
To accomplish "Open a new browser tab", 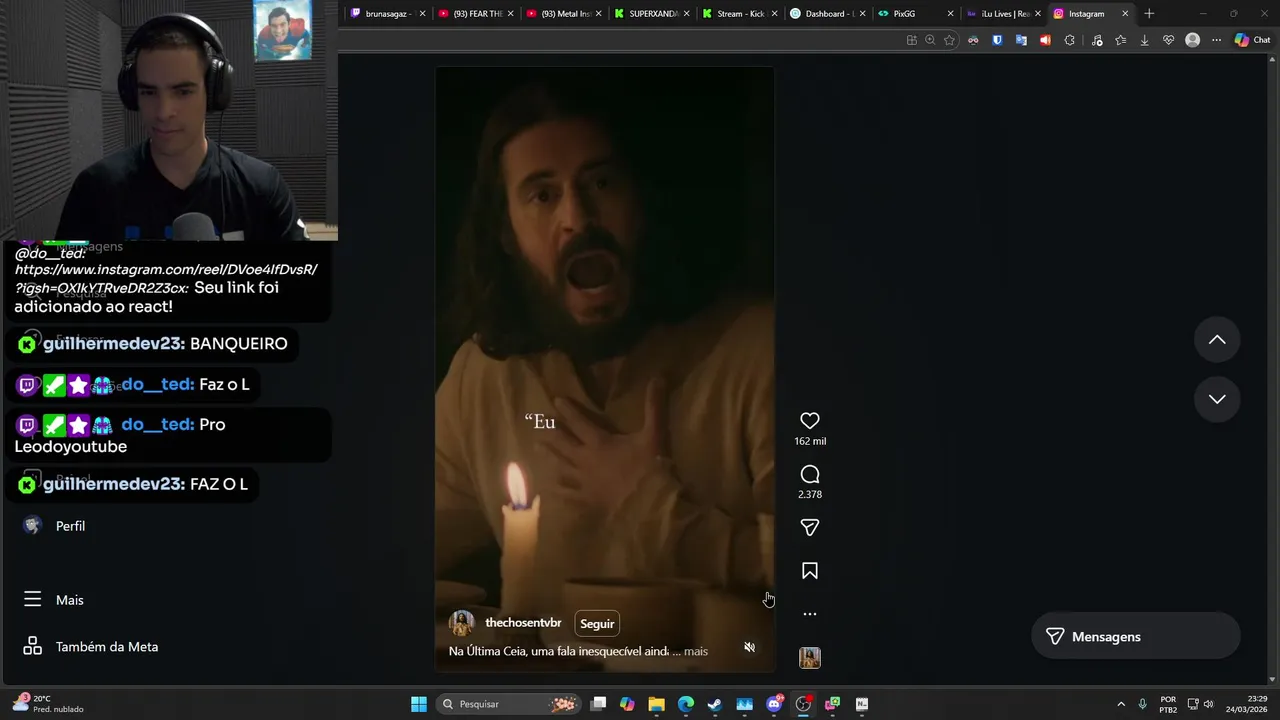I will (1149, 14).
